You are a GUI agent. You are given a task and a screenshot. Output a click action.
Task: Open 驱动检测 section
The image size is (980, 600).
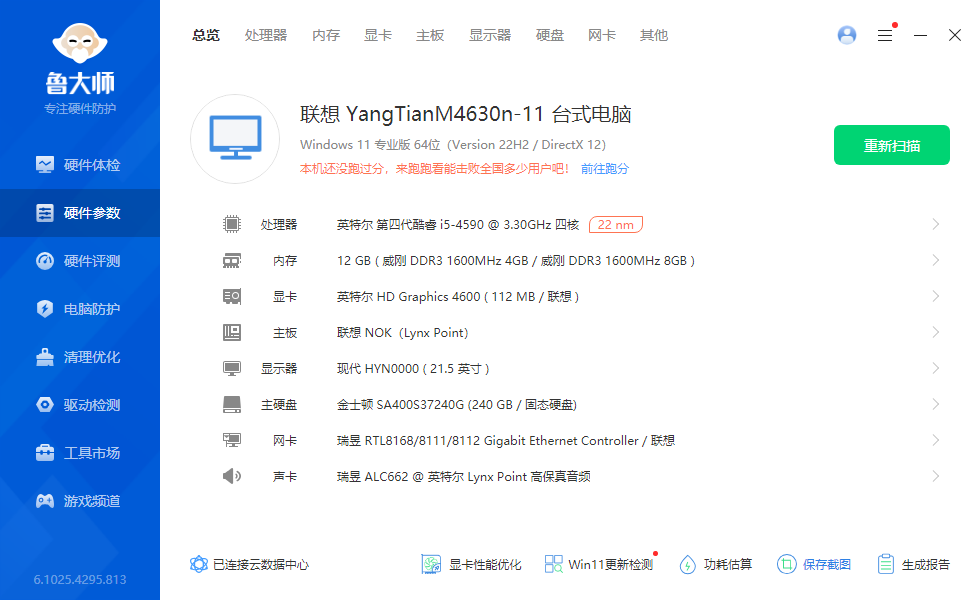tap(80, 405)
